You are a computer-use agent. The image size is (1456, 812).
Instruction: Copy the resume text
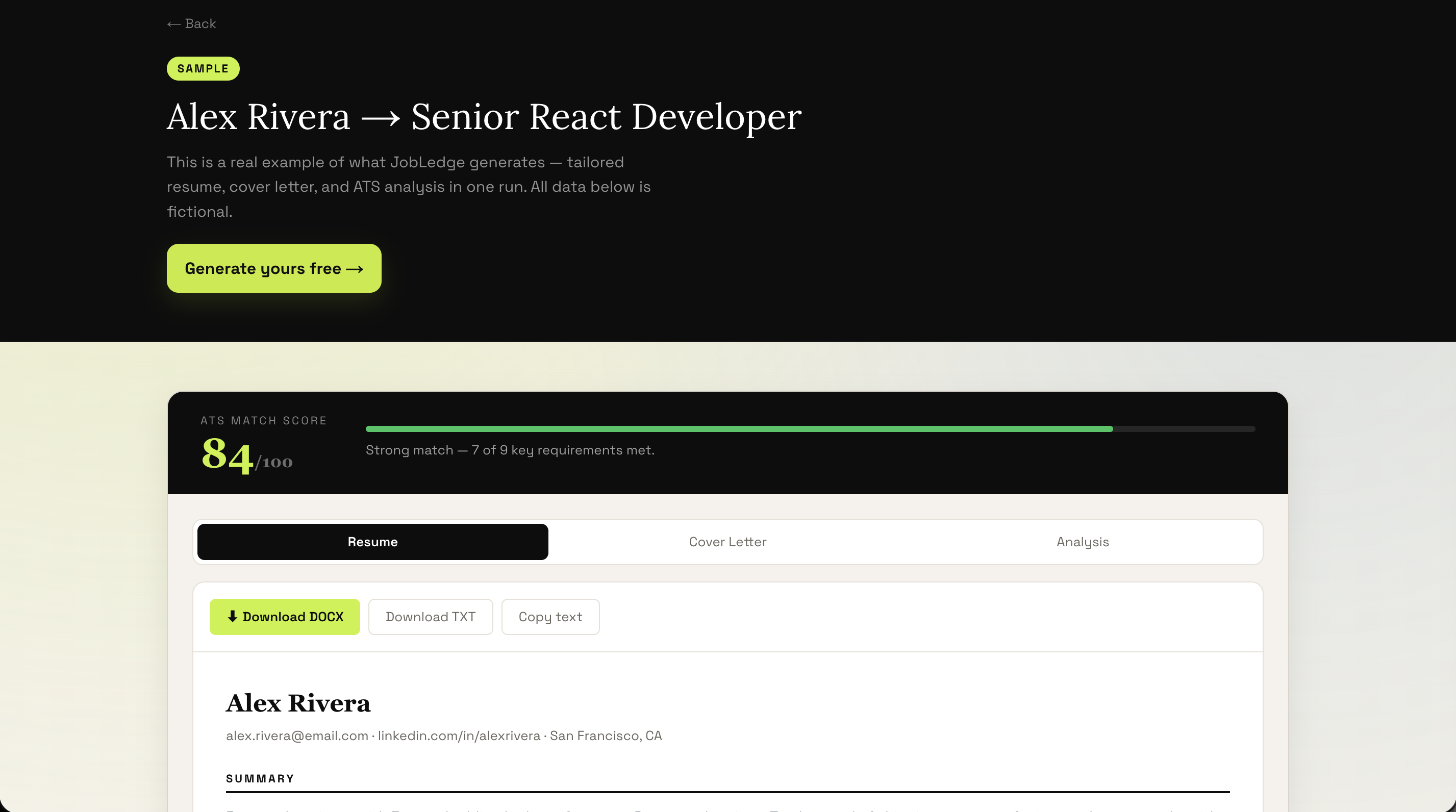coord(550,617)
